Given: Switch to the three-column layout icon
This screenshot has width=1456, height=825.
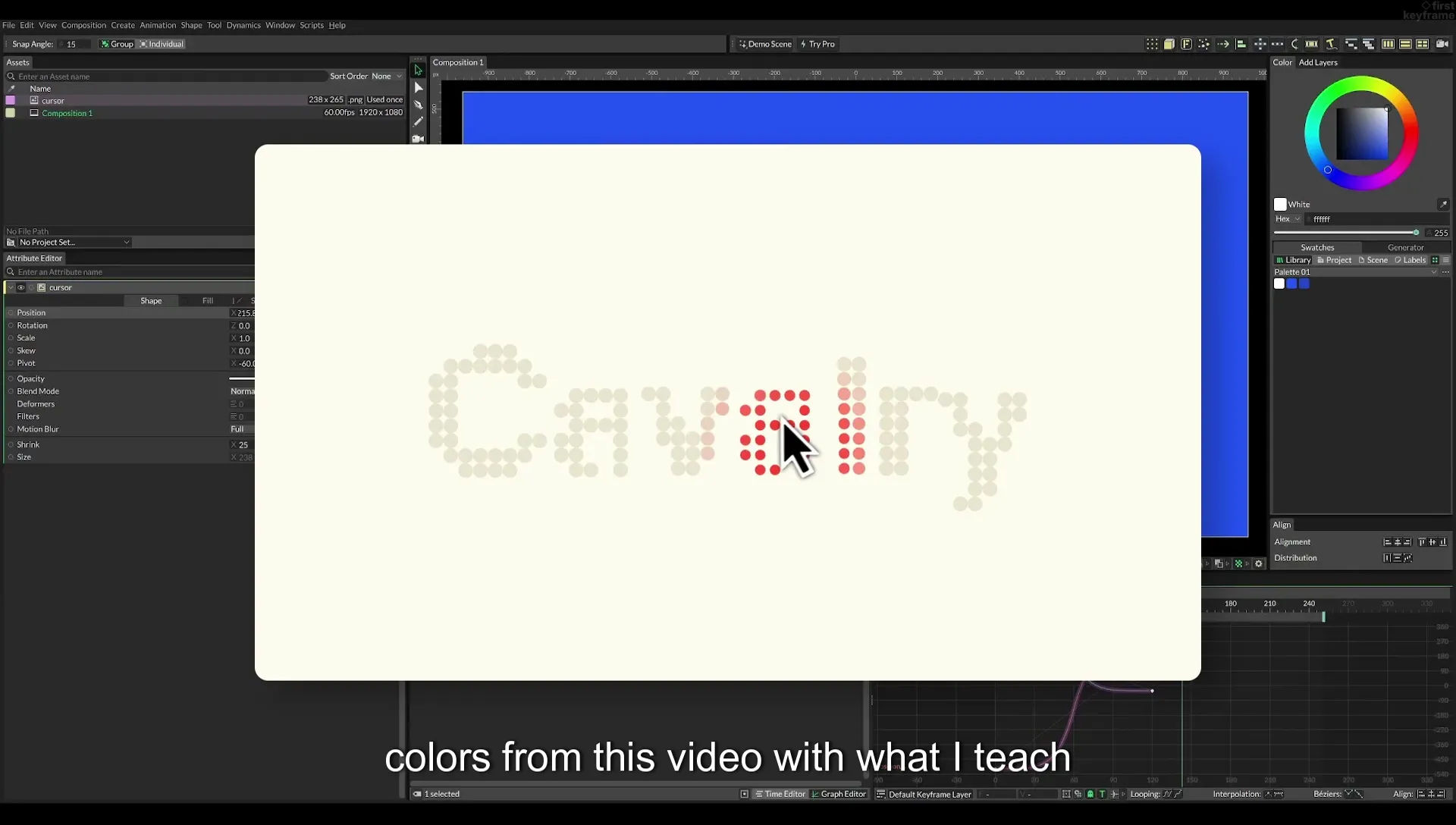Looking at the screenshot, I should (x=1388, y=44).
